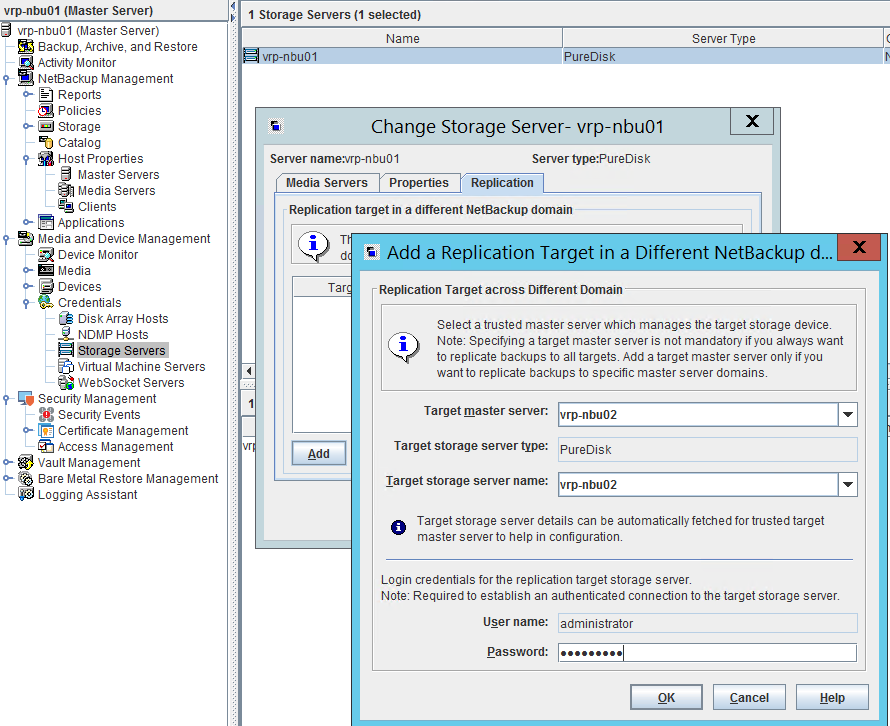This screenshot has width=890, height=726.
Task: Select the Reports icon in tree
Action: (x=46, y=95)
